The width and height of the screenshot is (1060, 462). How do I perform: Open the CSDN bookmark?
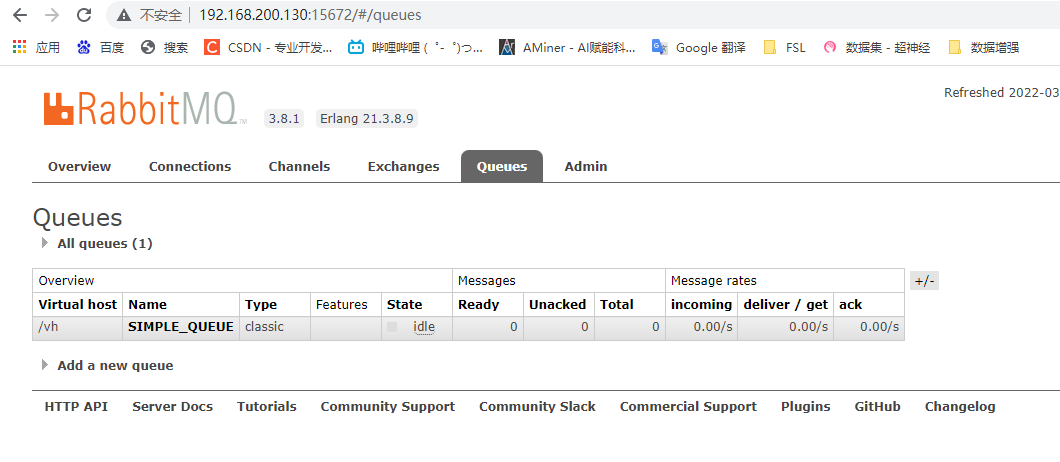click(x=268, y=47)
